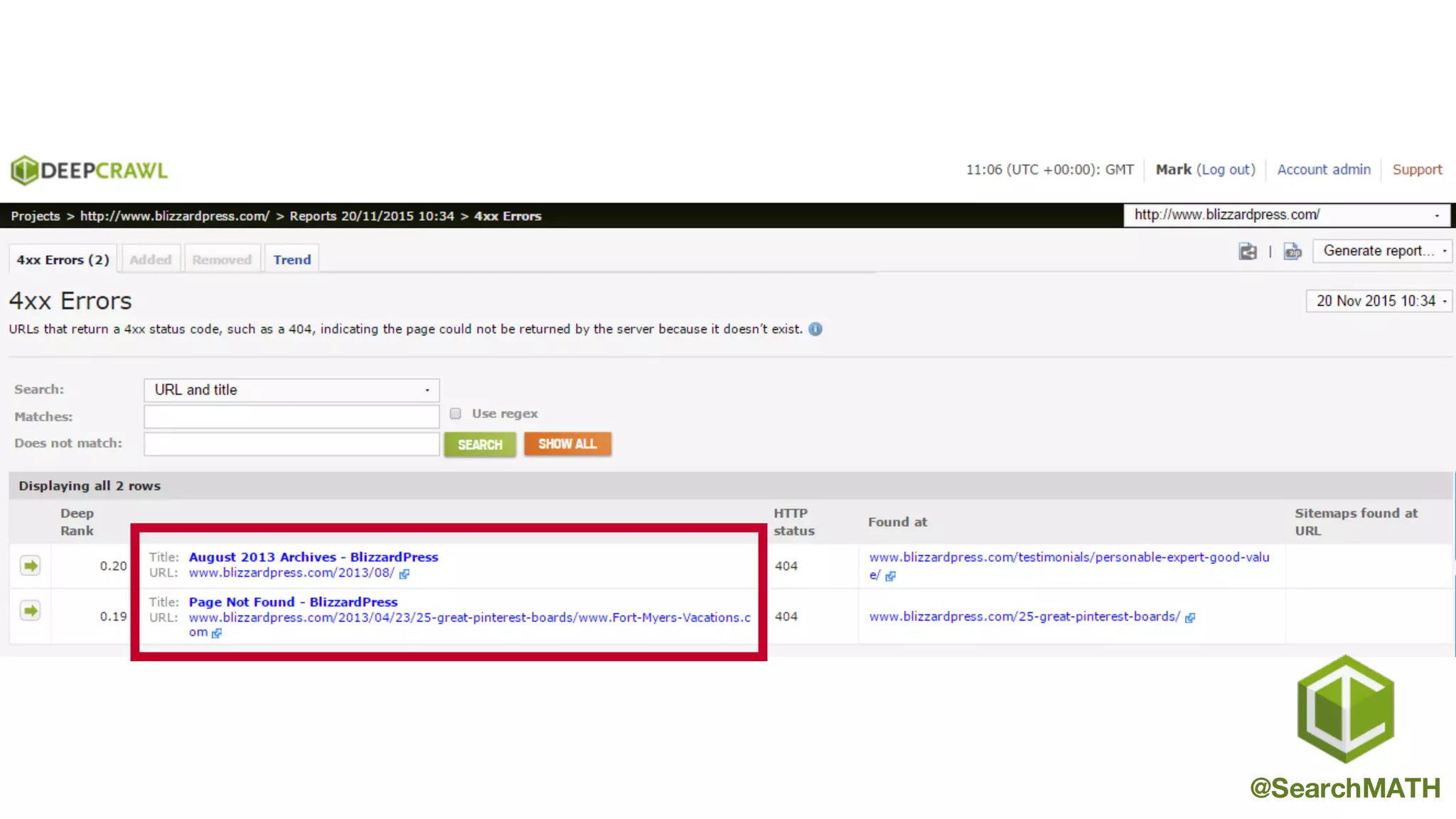
Task: Click the DeepCrawl logo
Action: (x=90, y=171)
